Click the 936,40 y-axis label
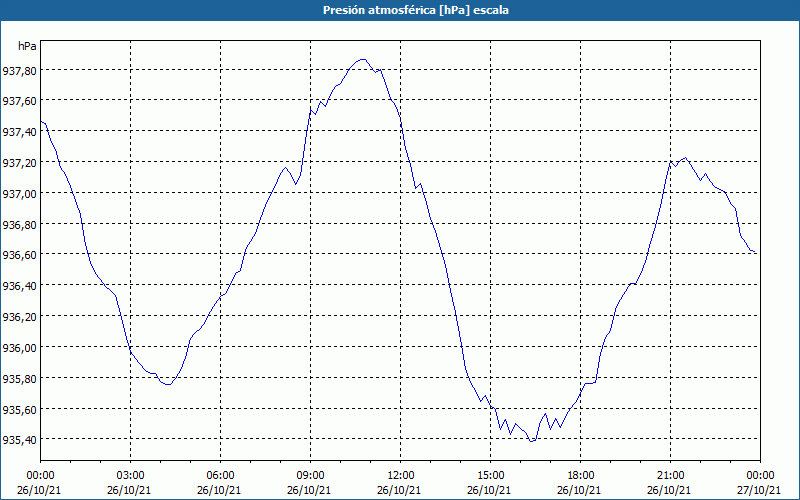The image size is (800, 500). point(19,286)
